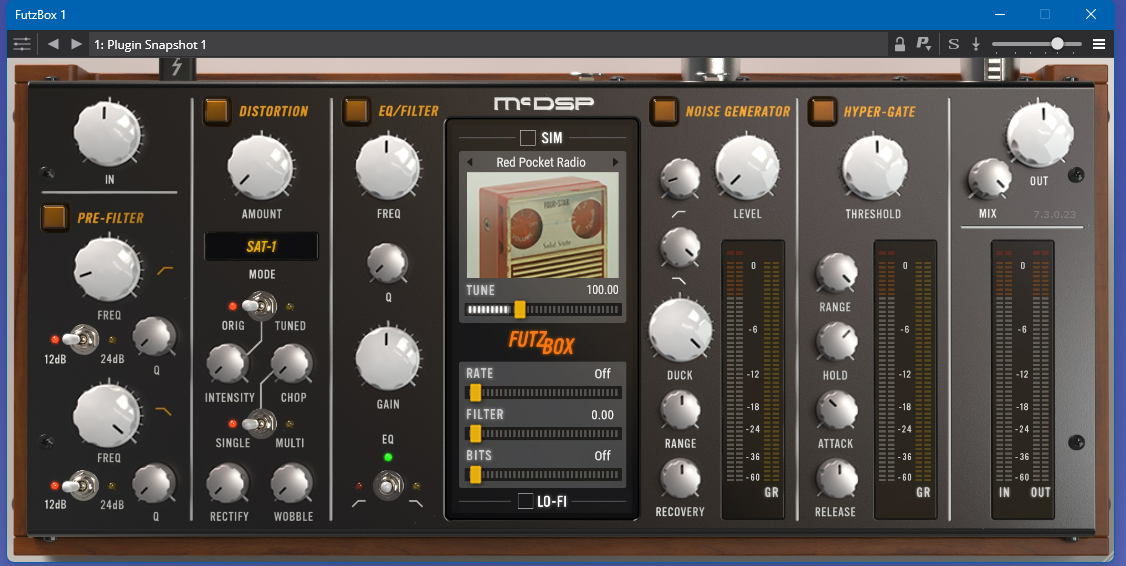This screenshot has width=1126, height=566.
Task: Click the RATE slider handle
Action: click(x=475, y=393)
